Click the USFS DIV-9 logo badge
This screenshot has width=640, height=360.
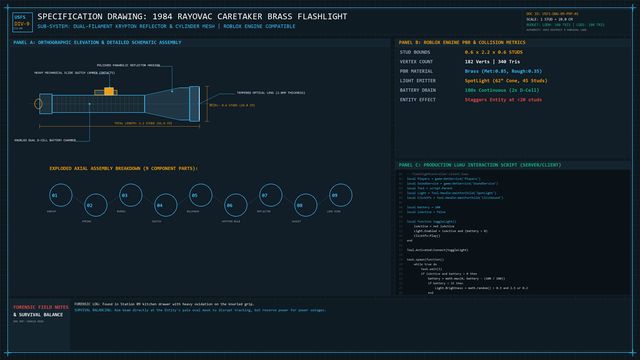coord(22,22)
